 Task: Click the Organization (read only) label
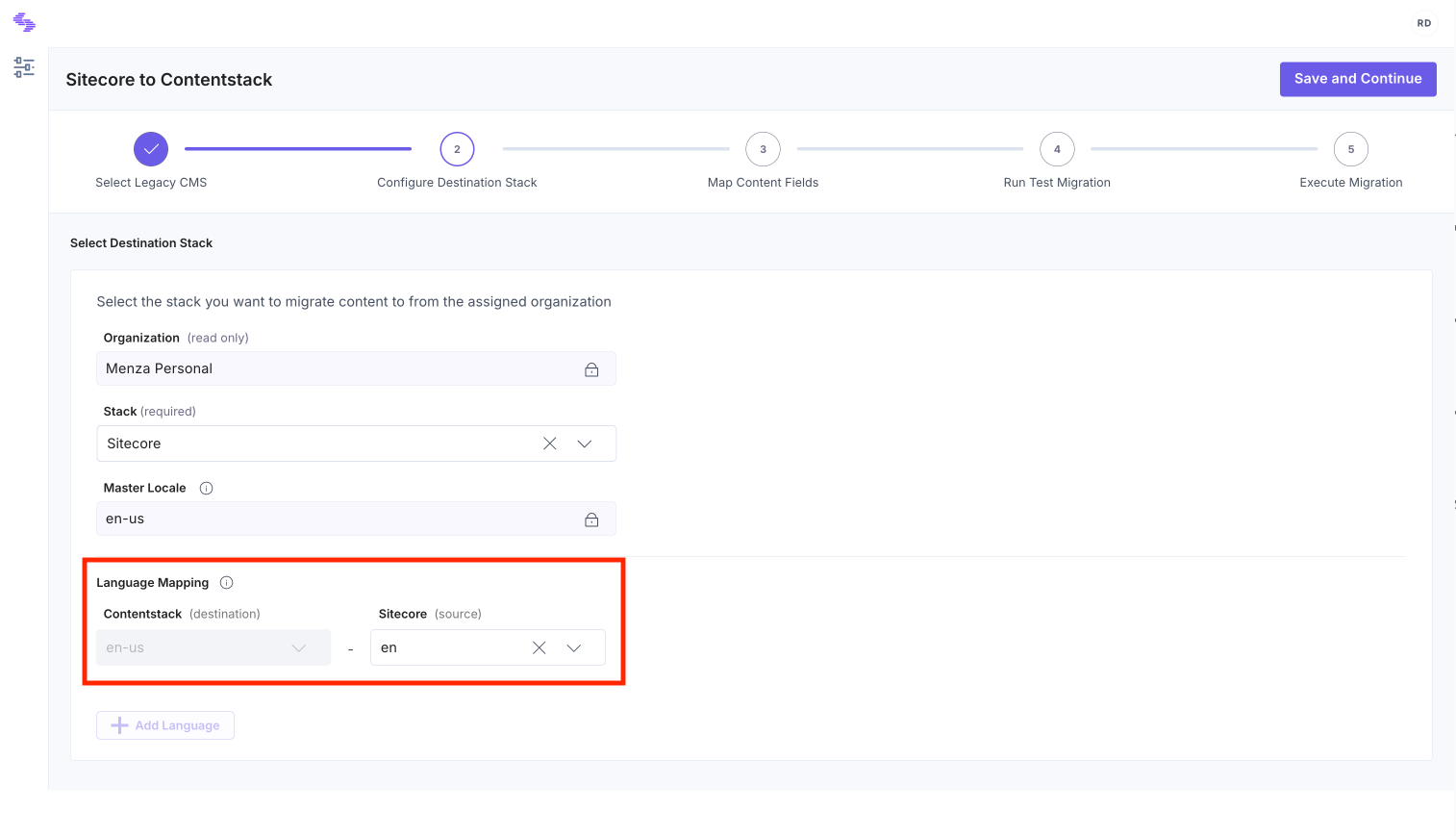[x=176, y=338]
